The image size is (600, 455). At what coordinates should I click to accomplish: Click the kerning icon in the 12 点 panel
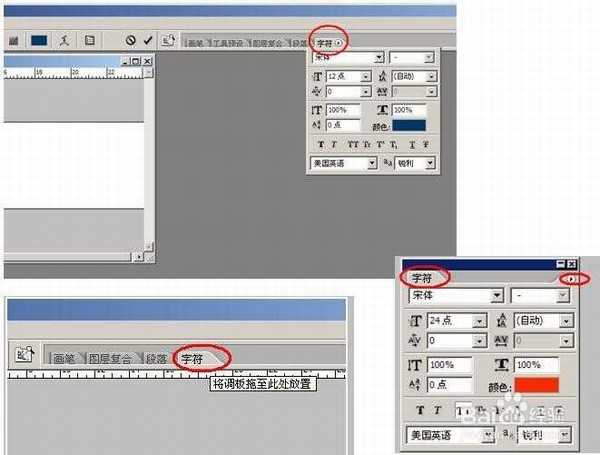click(x=317, y=91)
